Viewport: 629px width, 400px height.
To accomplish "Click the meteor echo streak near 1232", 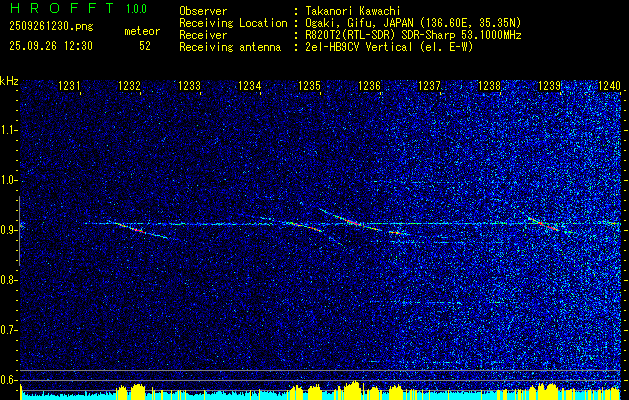I will (138, 230).
